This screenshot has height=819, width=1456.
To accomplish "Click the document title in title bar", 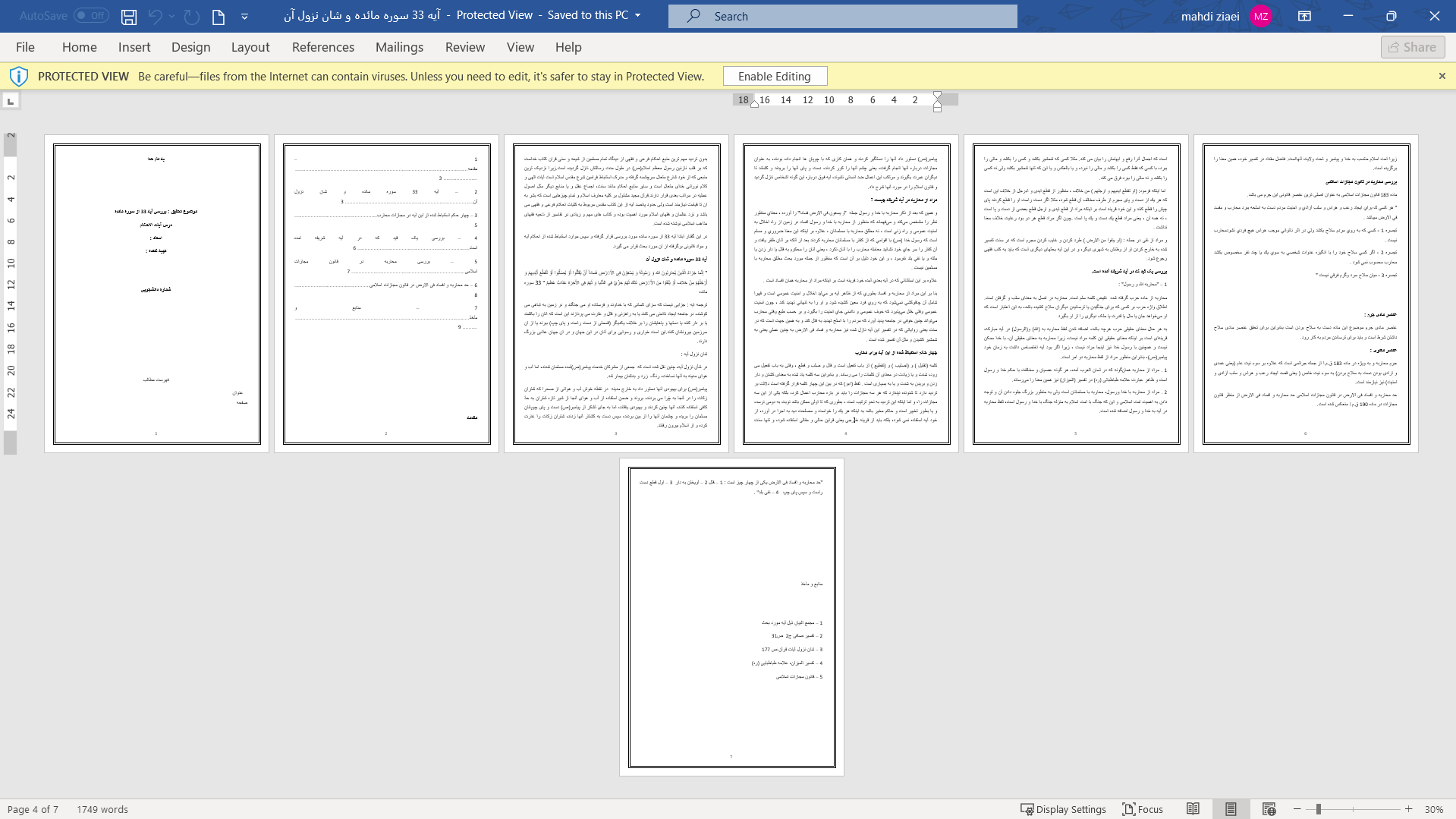I will 362,15.
